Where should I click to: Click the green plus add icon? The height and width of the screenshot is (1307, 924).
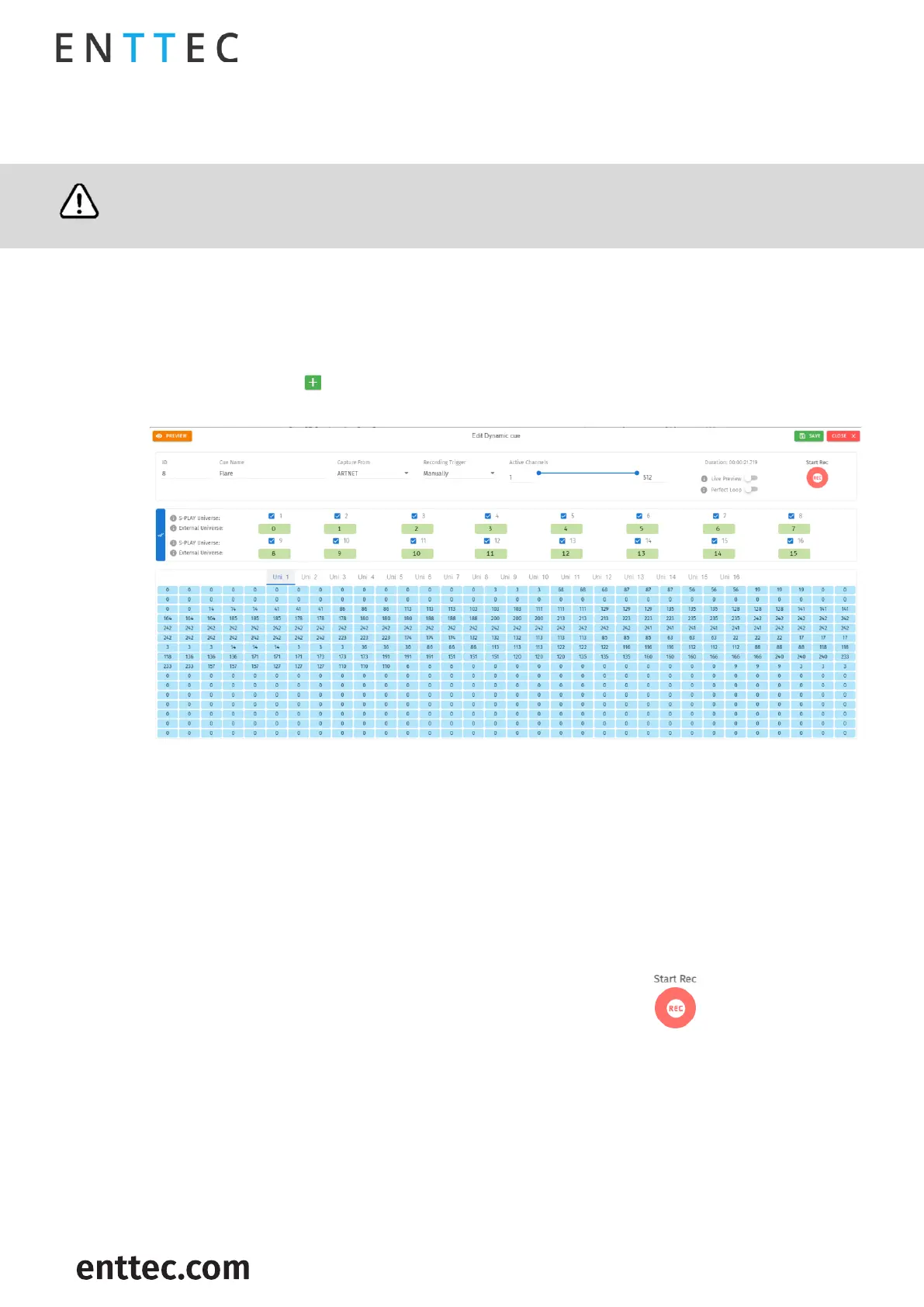tap(313, 383)
